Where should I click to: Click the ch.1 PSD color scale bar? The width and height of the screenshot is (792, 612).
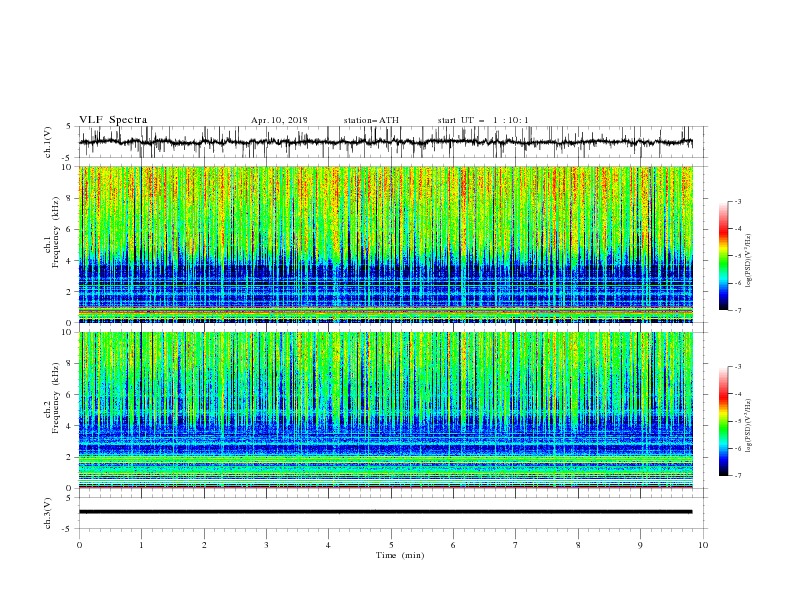coord(723,256)
